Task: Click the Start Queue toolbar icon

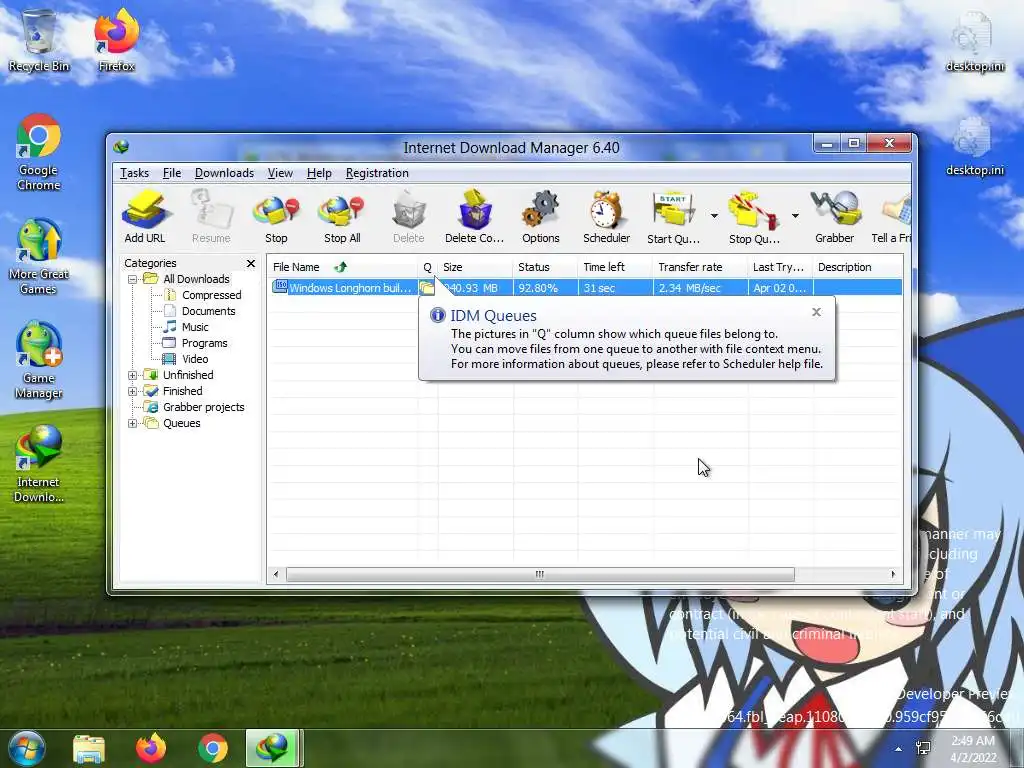Action: (673, 217)
